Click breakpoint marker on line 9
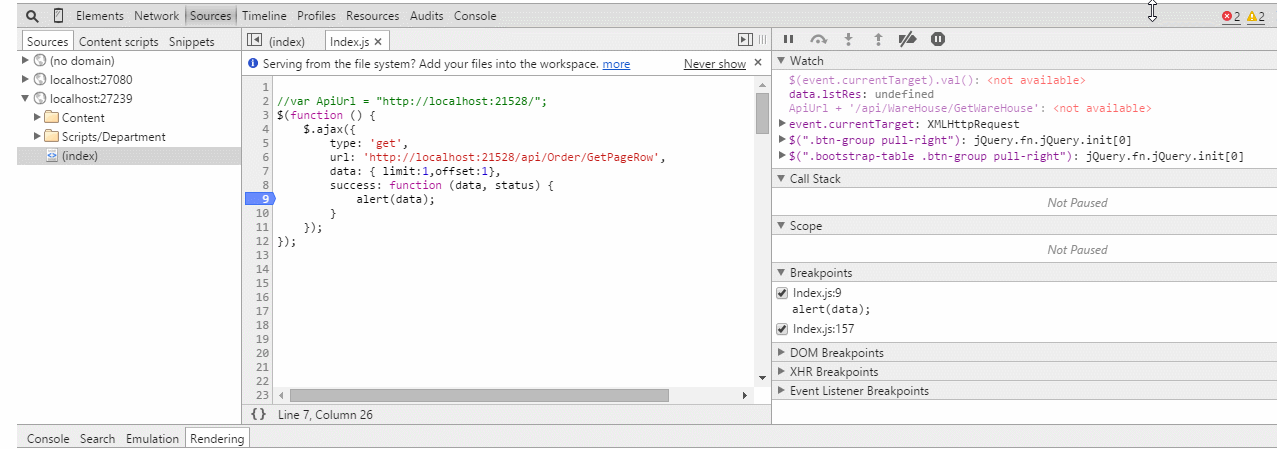The height and width of the screenshot is (449, 1277). click(259, 199)
